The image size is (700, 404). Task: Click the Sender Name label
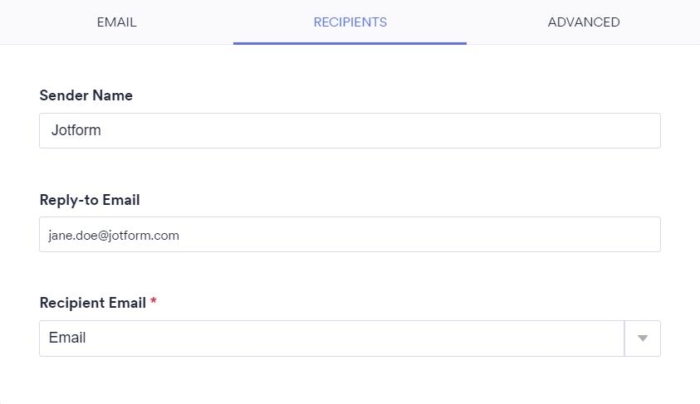pyautogui.click(x=86, y=96)
